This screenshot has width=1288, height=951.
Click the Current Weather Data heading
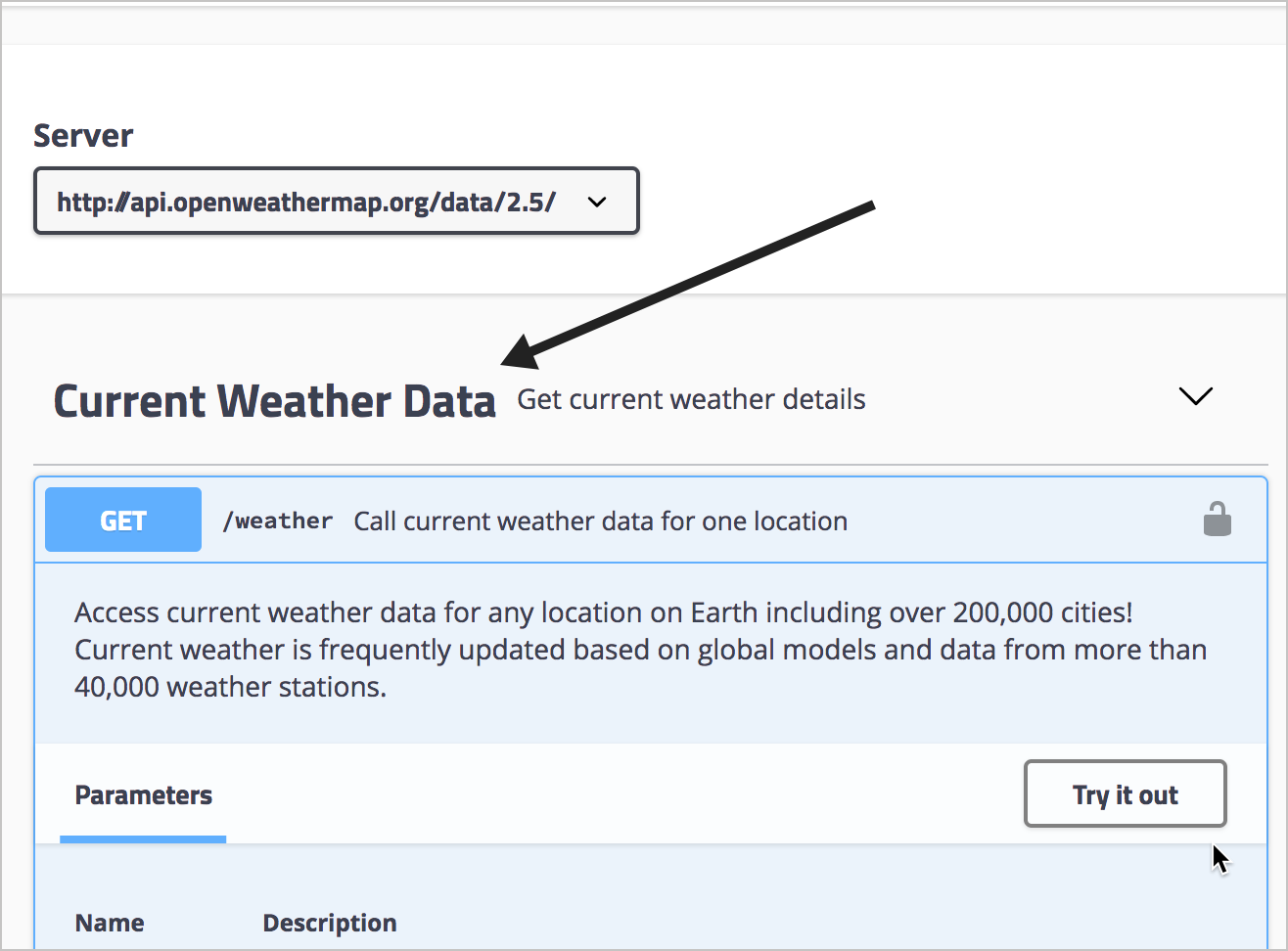(274, 401)
